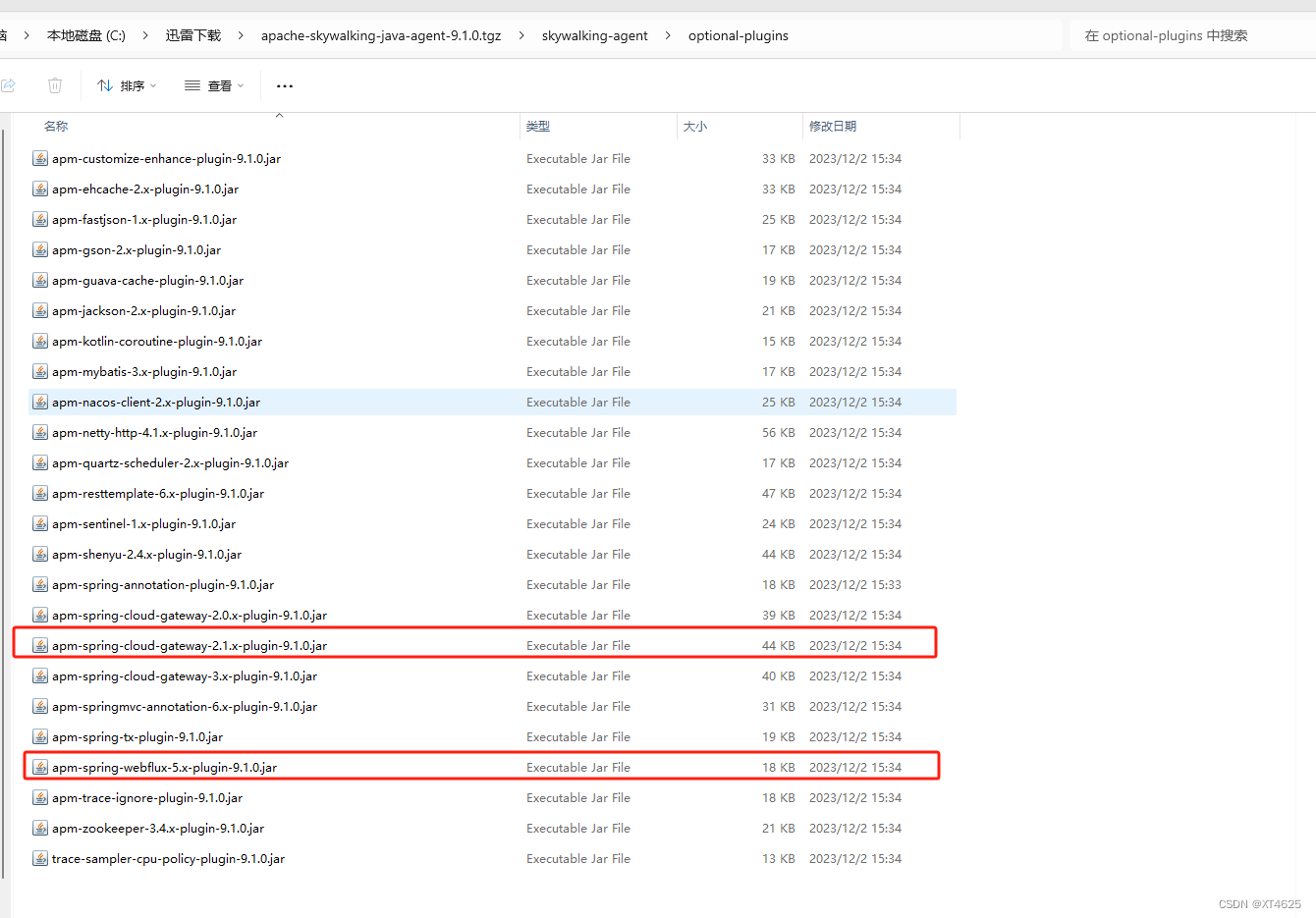Open the 排序 sort dropdown
Viewport: 1316px width, 918px height.
tap(128, 85)
